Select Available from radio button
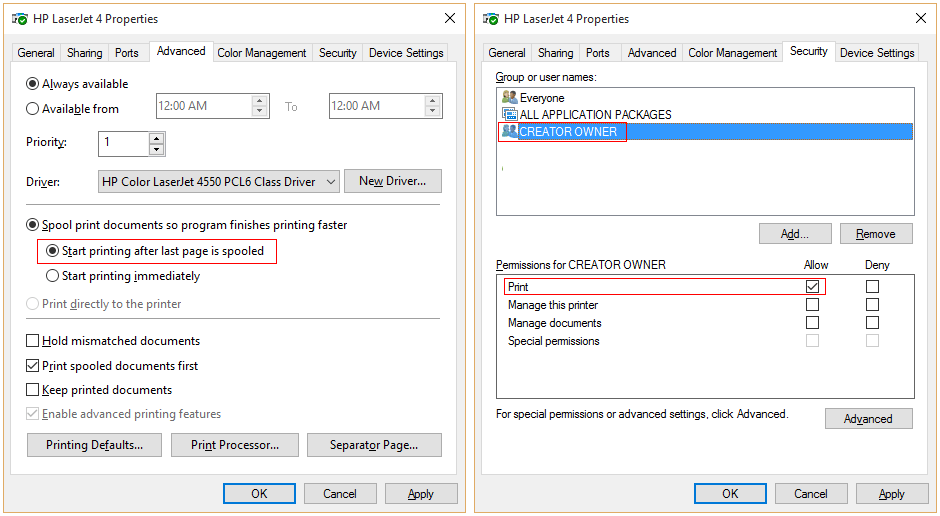Viewport: 940px width, 516px height. (x=32, y=108)
